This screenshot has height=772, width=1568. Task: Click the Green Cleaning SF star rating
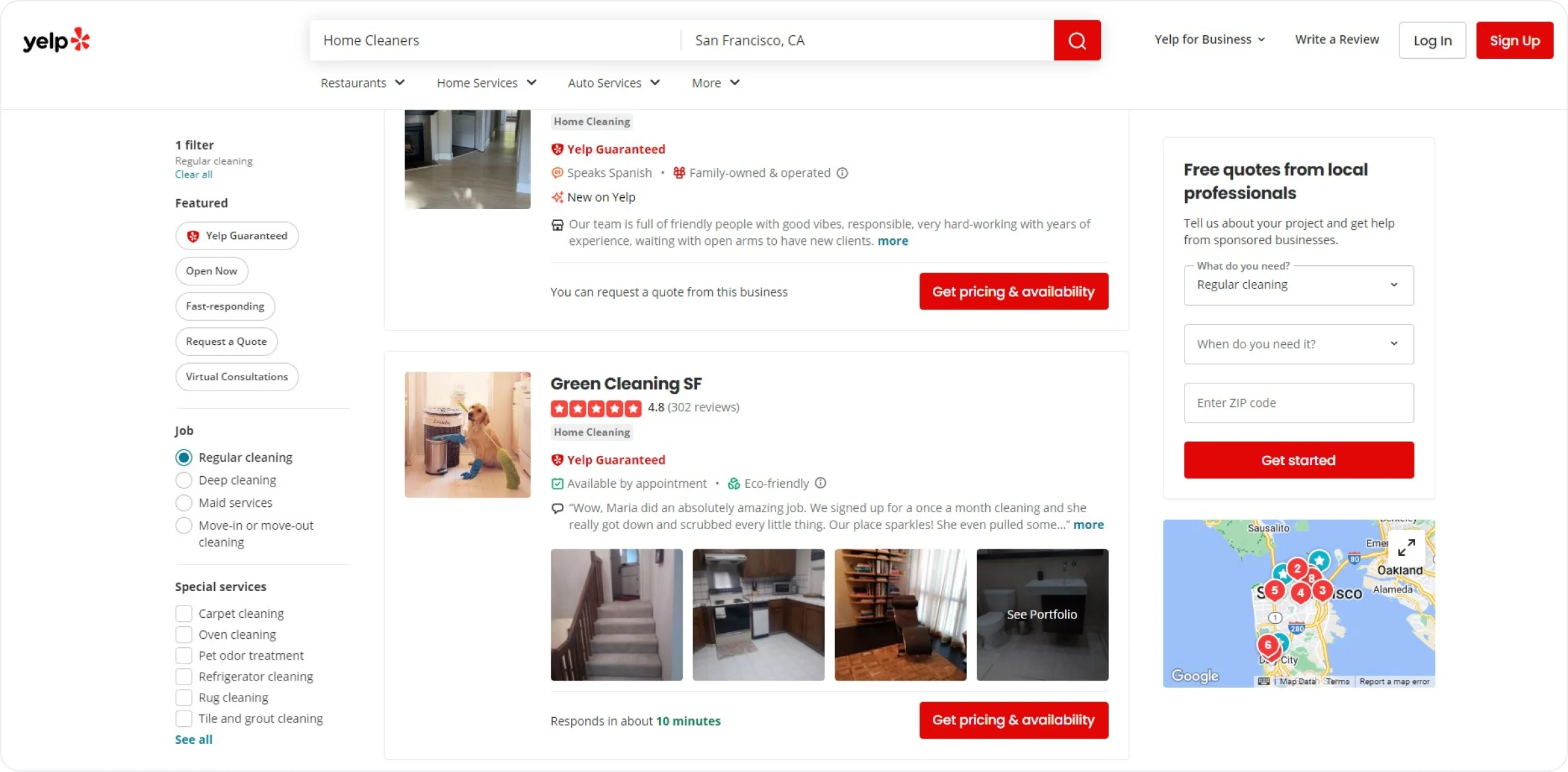coord(596,408)
